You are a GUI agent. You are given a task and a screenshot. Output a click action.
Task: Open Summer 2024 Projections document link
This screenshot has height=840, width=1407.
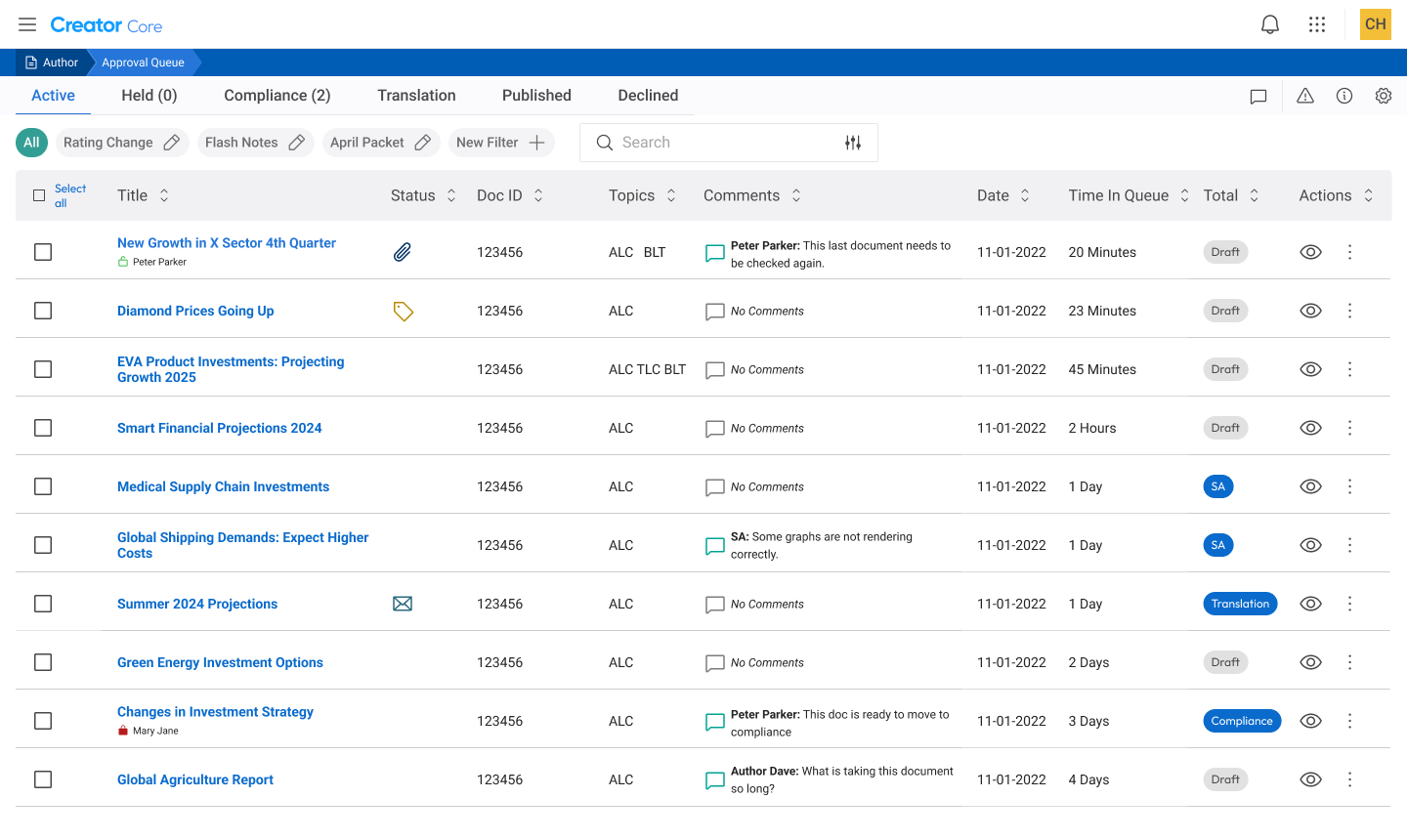coord(197,604)
